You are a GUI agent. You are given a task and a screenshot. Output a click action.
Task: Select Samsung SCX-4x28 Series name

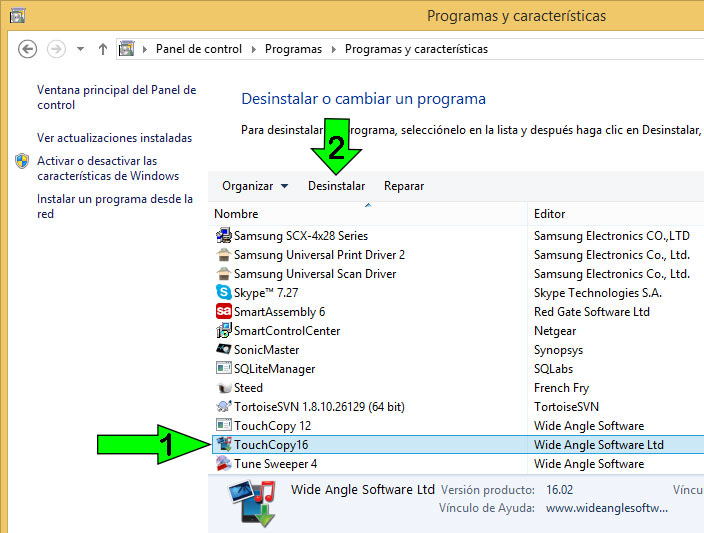tap(301, 236)
